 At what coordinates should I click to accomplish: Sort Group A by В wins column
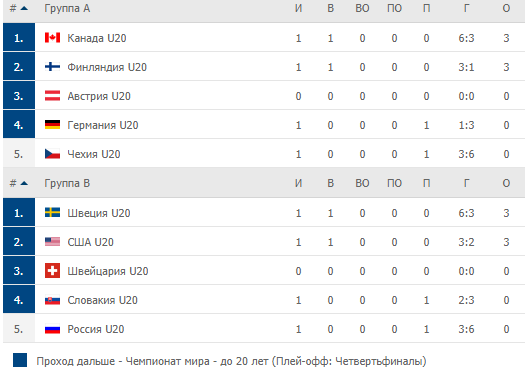(x=330, y=8)
